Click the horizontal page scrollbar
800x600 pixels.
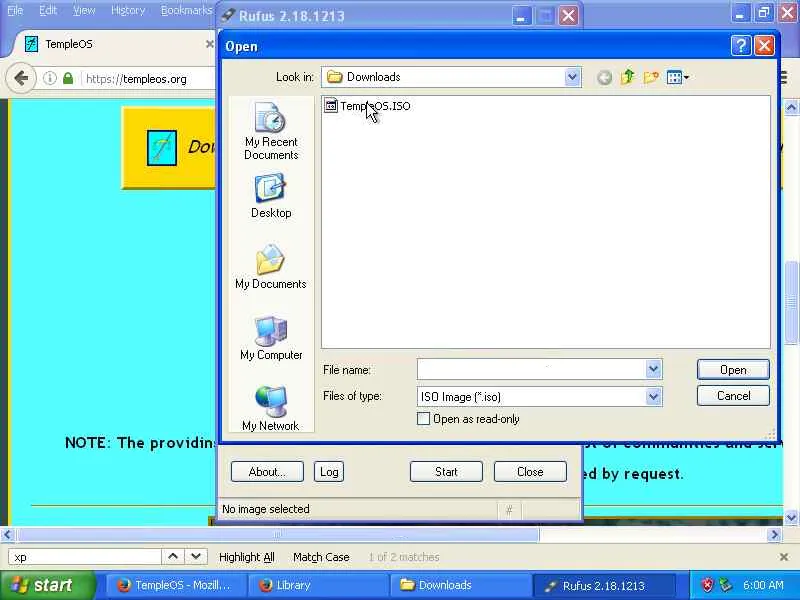click(277, 535)
